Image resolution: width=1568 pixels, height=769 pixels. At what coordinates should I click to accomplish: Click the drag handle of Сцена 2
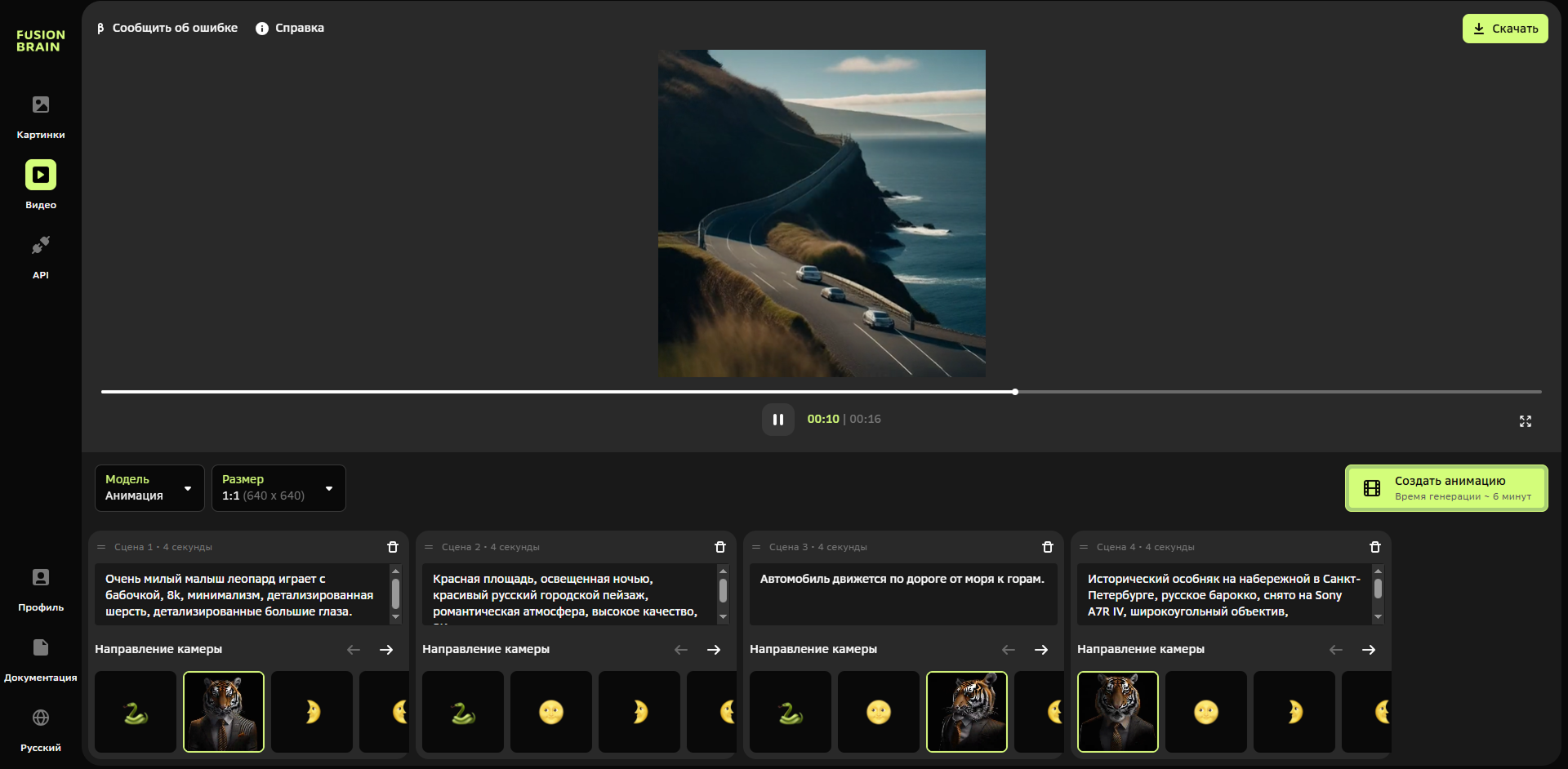429,547
